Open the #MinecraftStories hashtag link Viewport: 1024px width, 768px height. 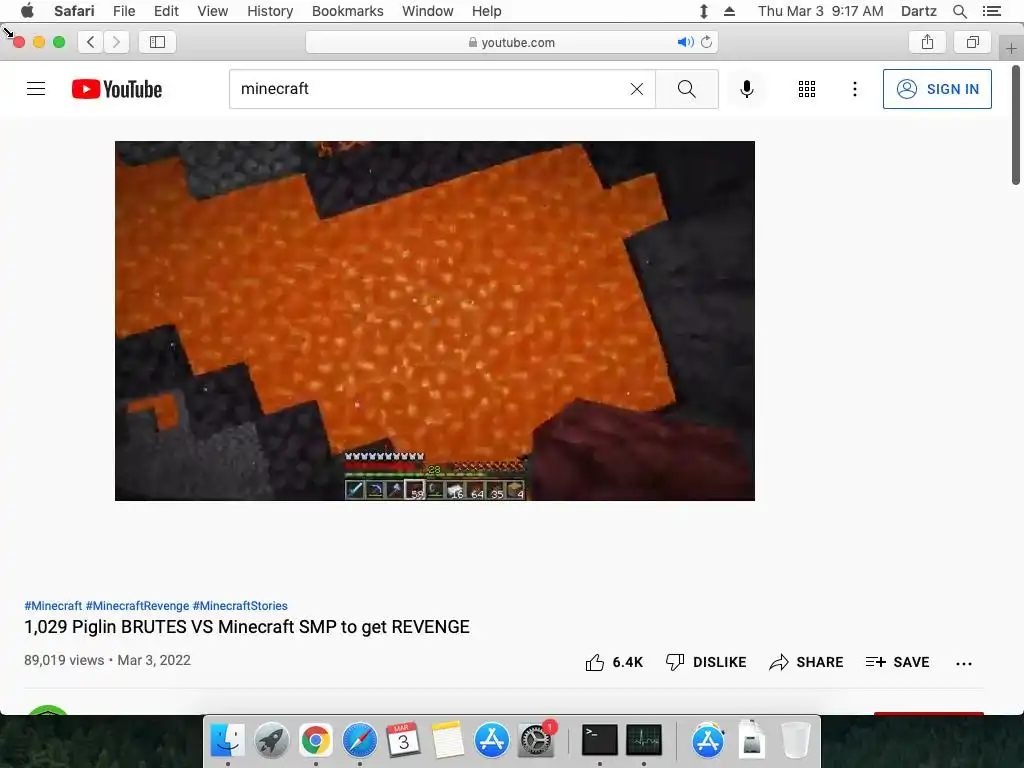pyautogui.click(x=240, y=605)
